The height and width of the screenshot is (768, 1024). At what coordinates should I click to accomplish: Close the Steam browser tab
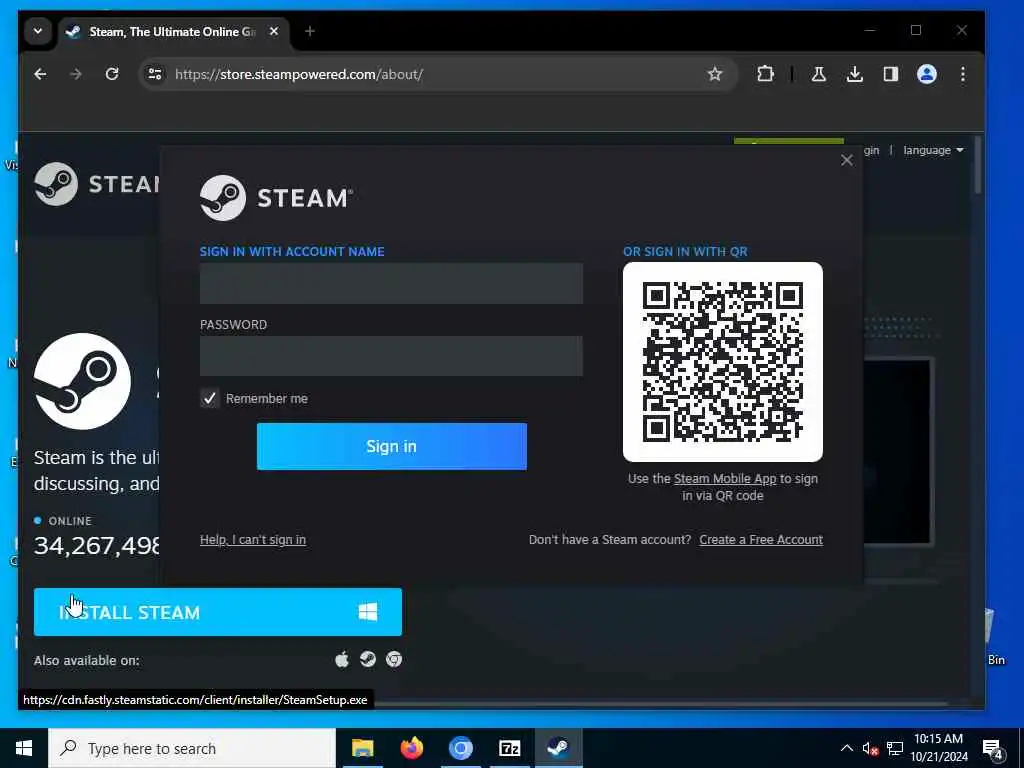pos(274,31)
